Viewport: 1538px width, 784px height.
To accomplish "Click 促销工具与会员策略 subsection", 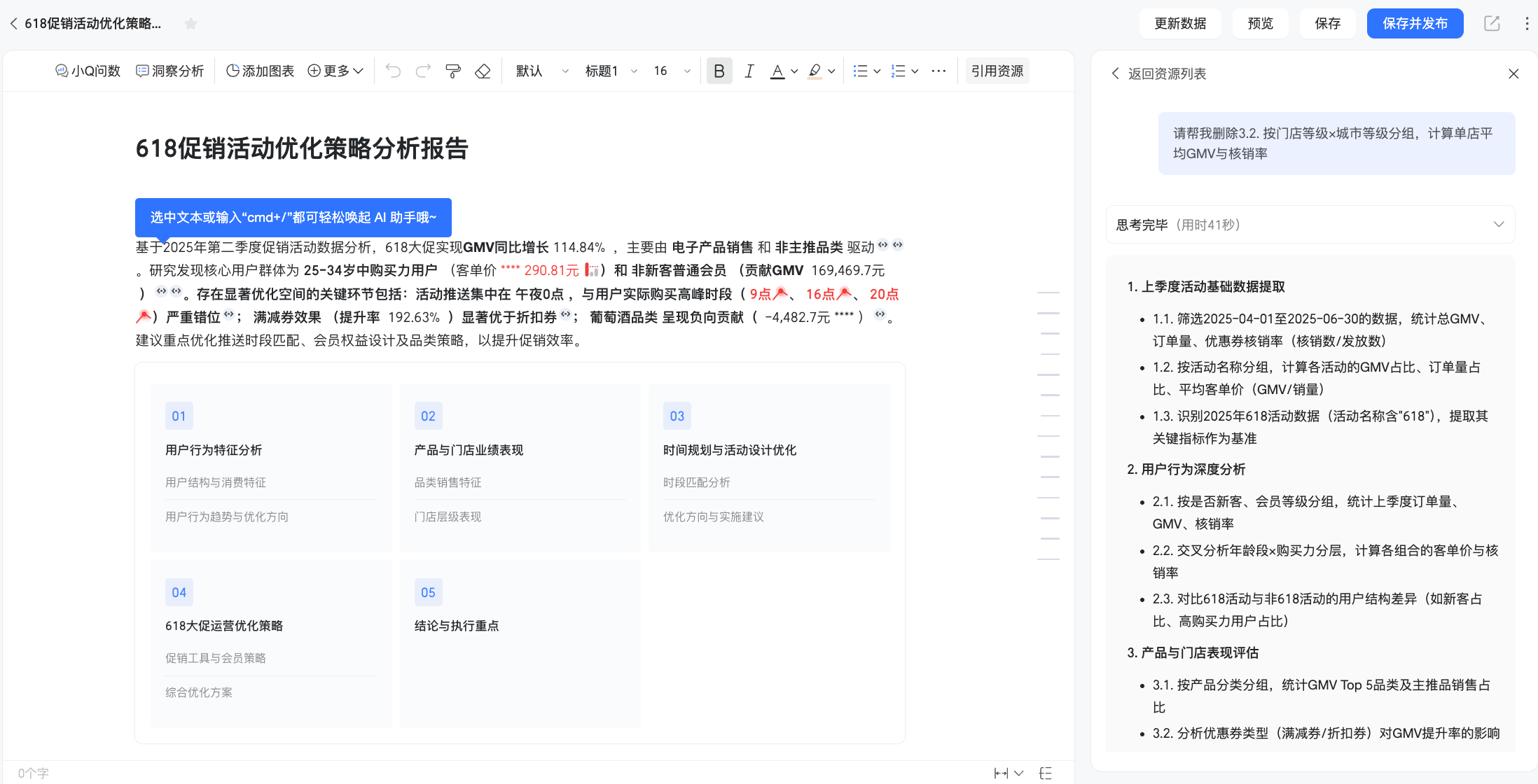I will pos(216,658).
